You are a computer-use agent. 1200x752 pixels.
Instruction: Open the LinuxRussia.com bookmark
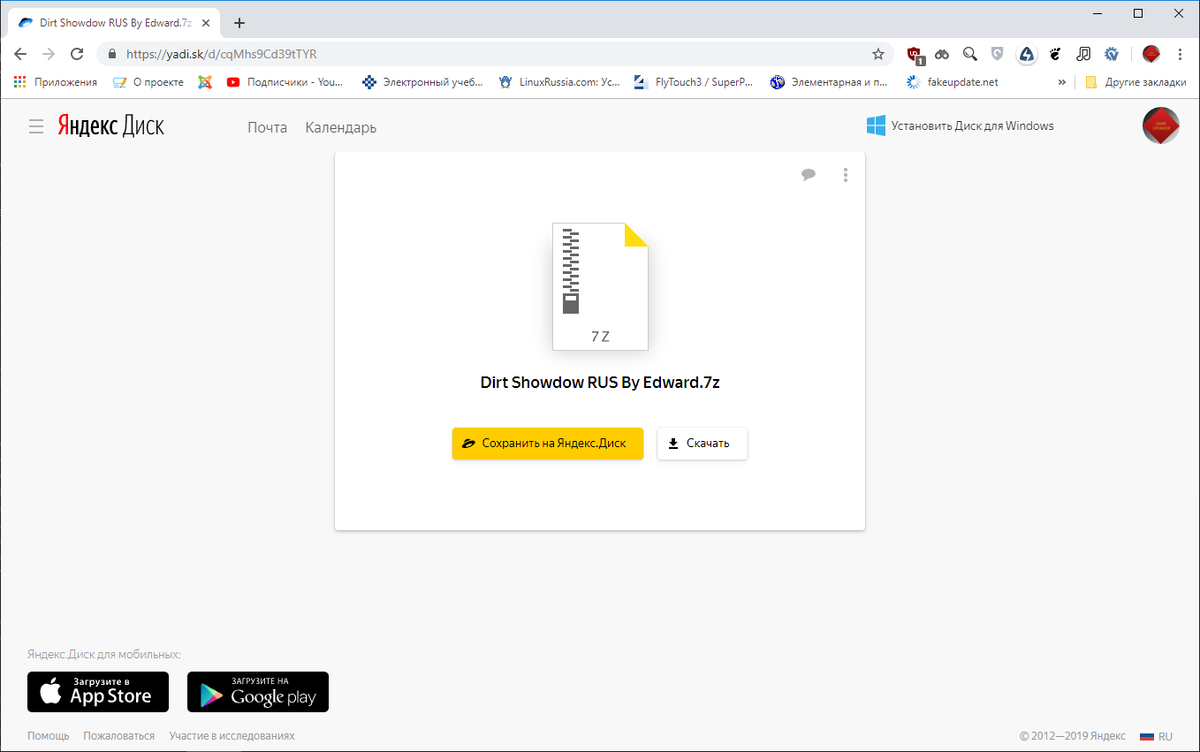[560, 82]
